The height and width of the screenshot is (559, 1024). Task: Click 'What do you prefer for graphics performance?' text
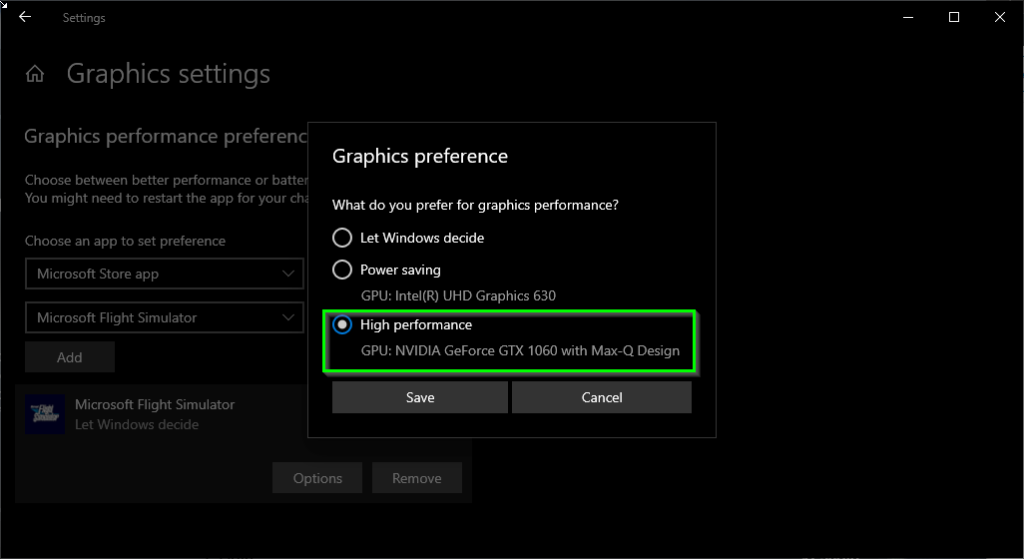tap(475, 205)
